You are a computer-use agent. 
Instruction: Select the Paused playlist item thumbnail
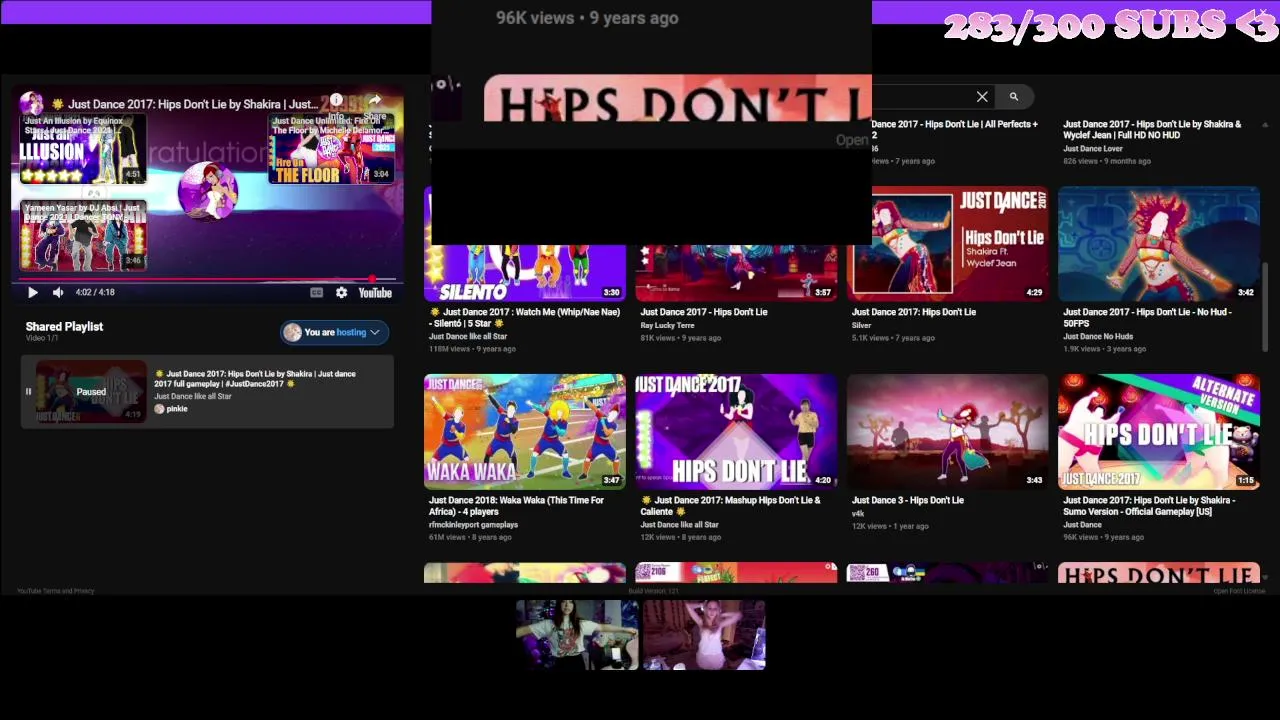[x=91, y=392]
